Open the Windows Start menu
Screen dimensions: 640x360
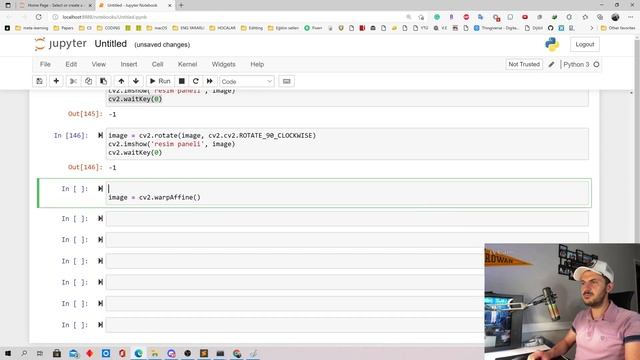coord(8,353)
